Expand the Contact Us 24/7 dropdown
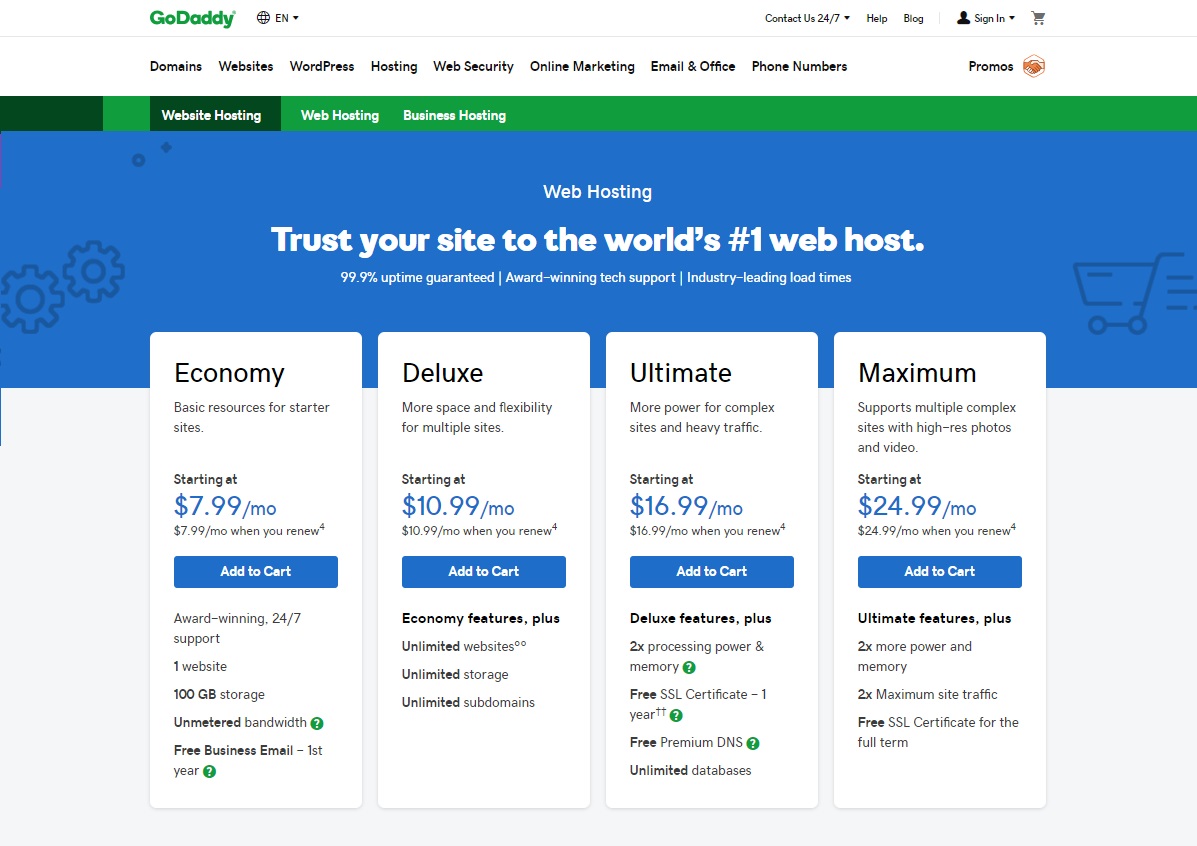Image resolution: width=1197 pixels, height=846 pixels. coord(807,18)
